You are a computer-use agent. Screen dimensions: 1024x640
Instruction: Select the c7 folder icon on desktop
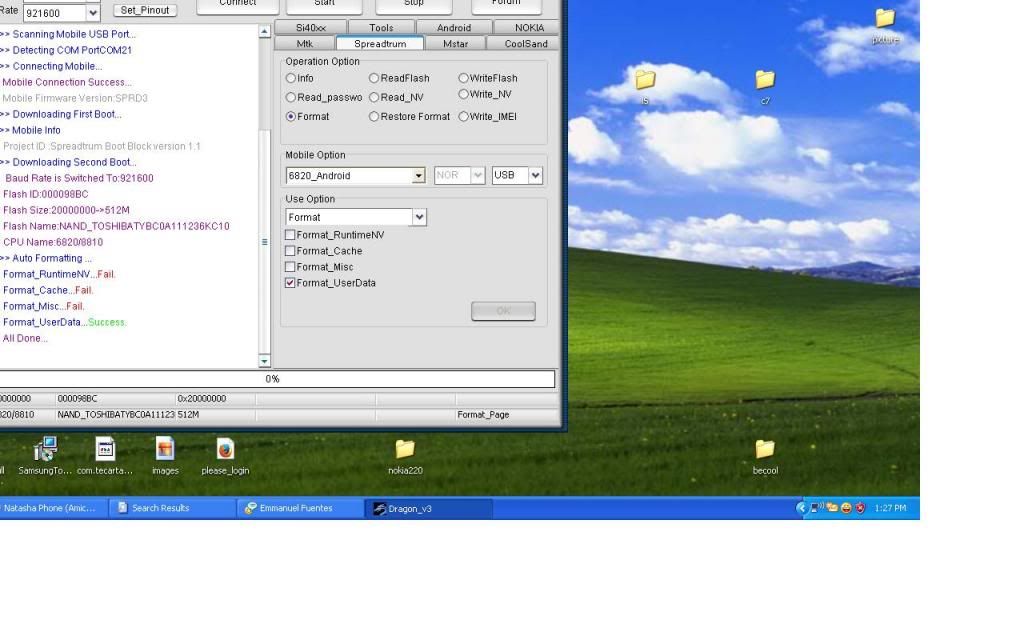[x=765, y=80]
